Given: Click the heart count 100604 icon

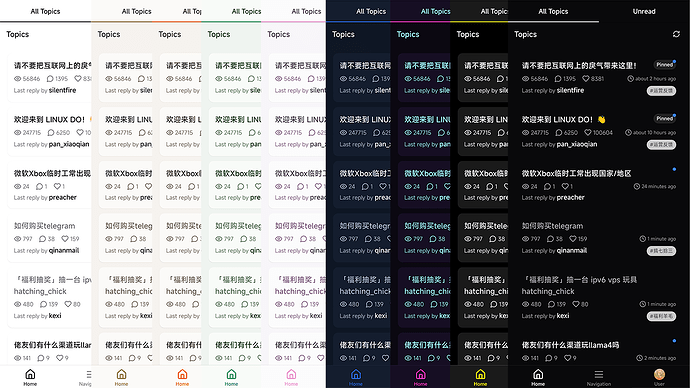Looking at the screenshot, I should [587, 132].
